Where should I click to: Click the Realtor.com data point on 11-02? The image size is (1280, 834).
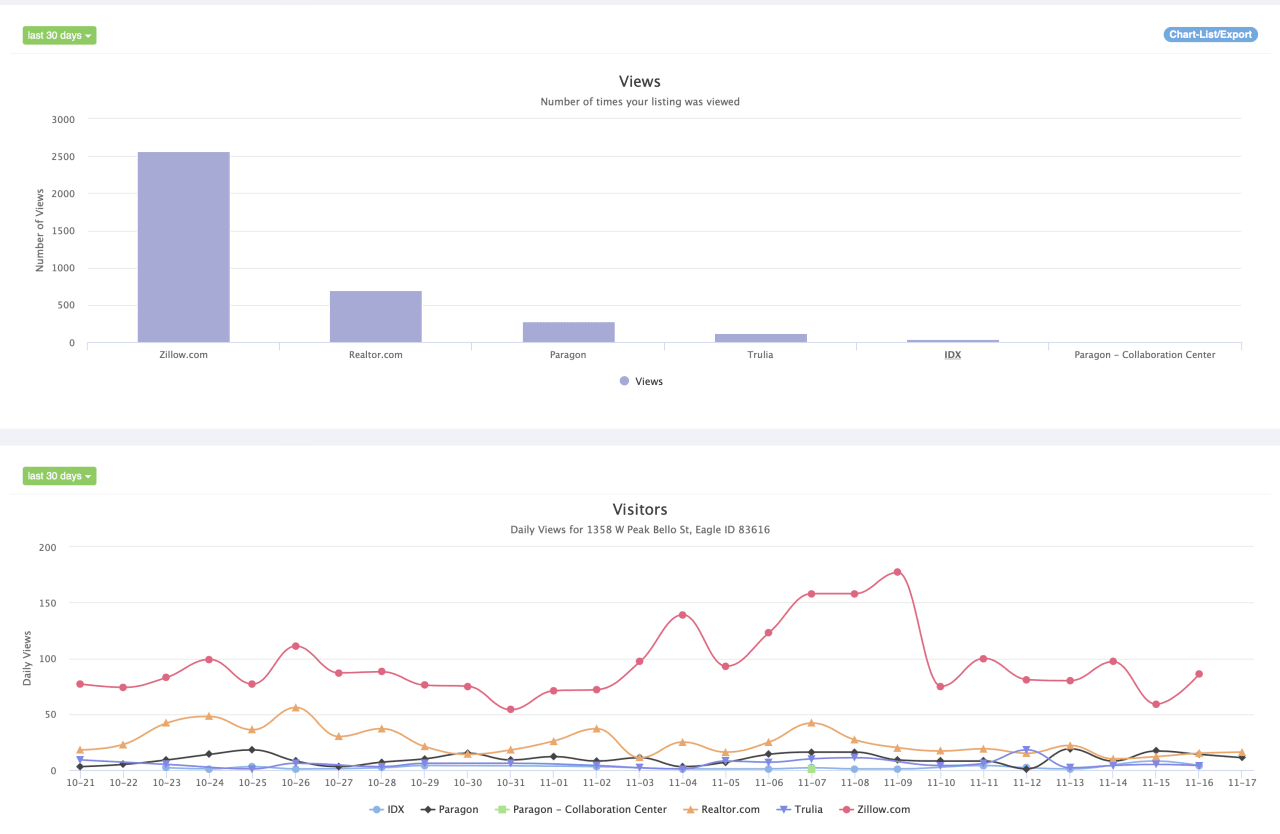(596, 728)
